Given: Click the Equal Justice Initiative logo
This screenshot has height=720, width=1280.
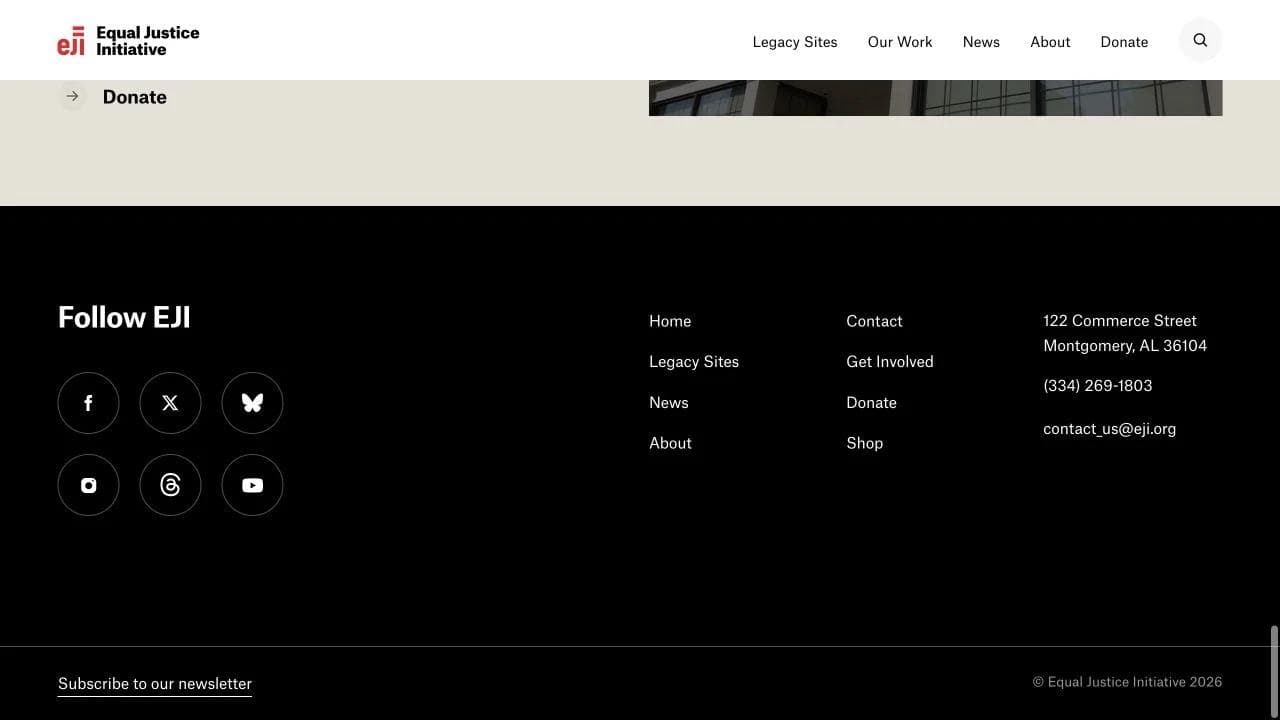Looking at the screenshot, I should point(128,41).
